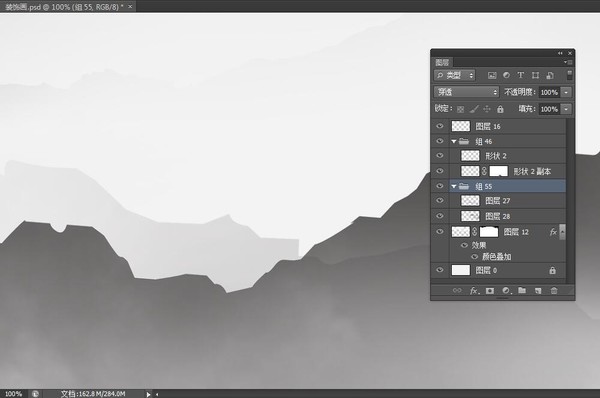Viewport: 600px width, 398px height.
Task: Click the smart object filter icon
Action: tap(550, 75)
